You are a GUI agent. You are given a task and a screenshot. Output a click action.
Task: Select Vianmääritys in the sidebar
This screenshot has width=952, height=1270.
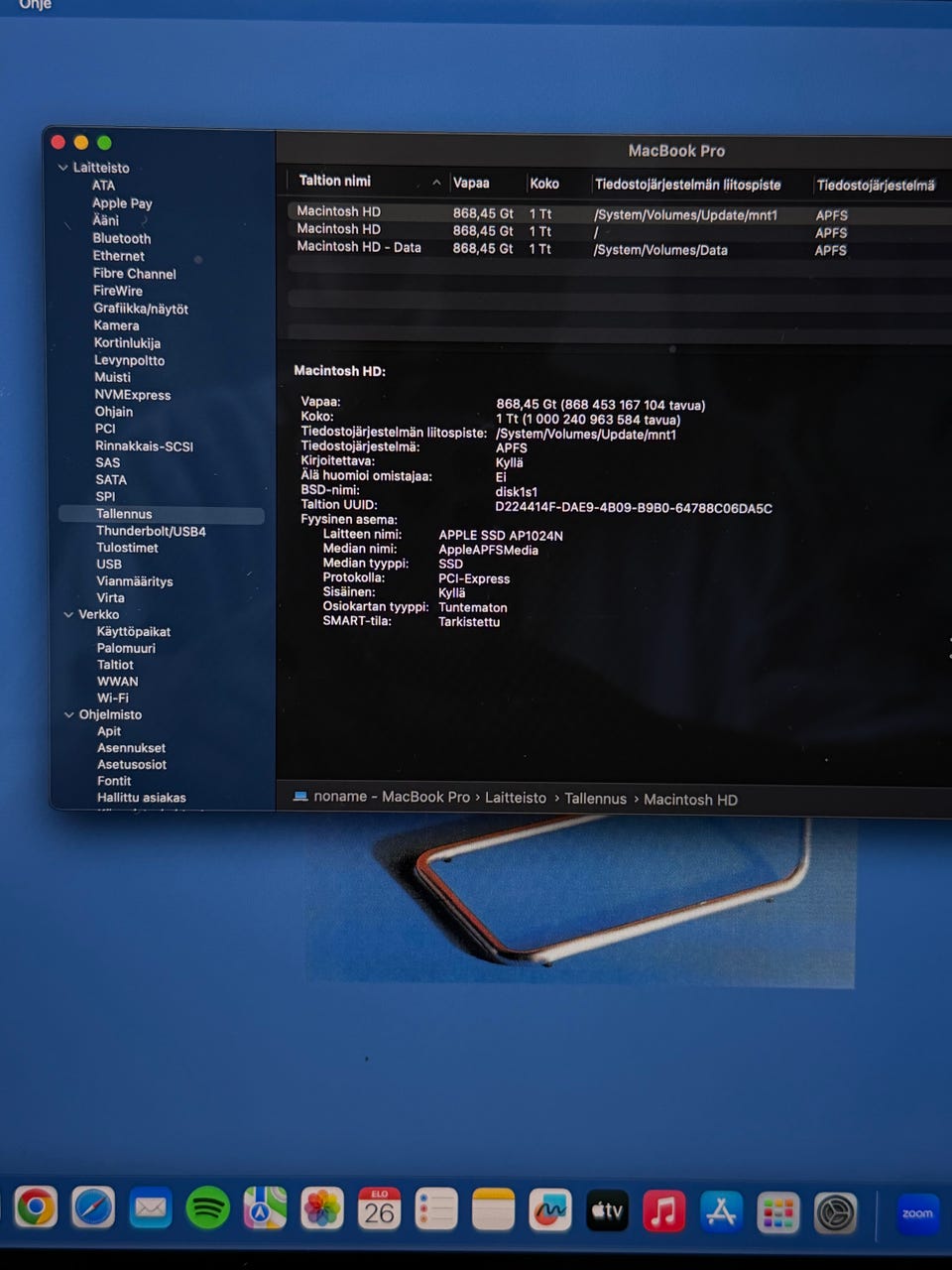[x=134, y=581]
